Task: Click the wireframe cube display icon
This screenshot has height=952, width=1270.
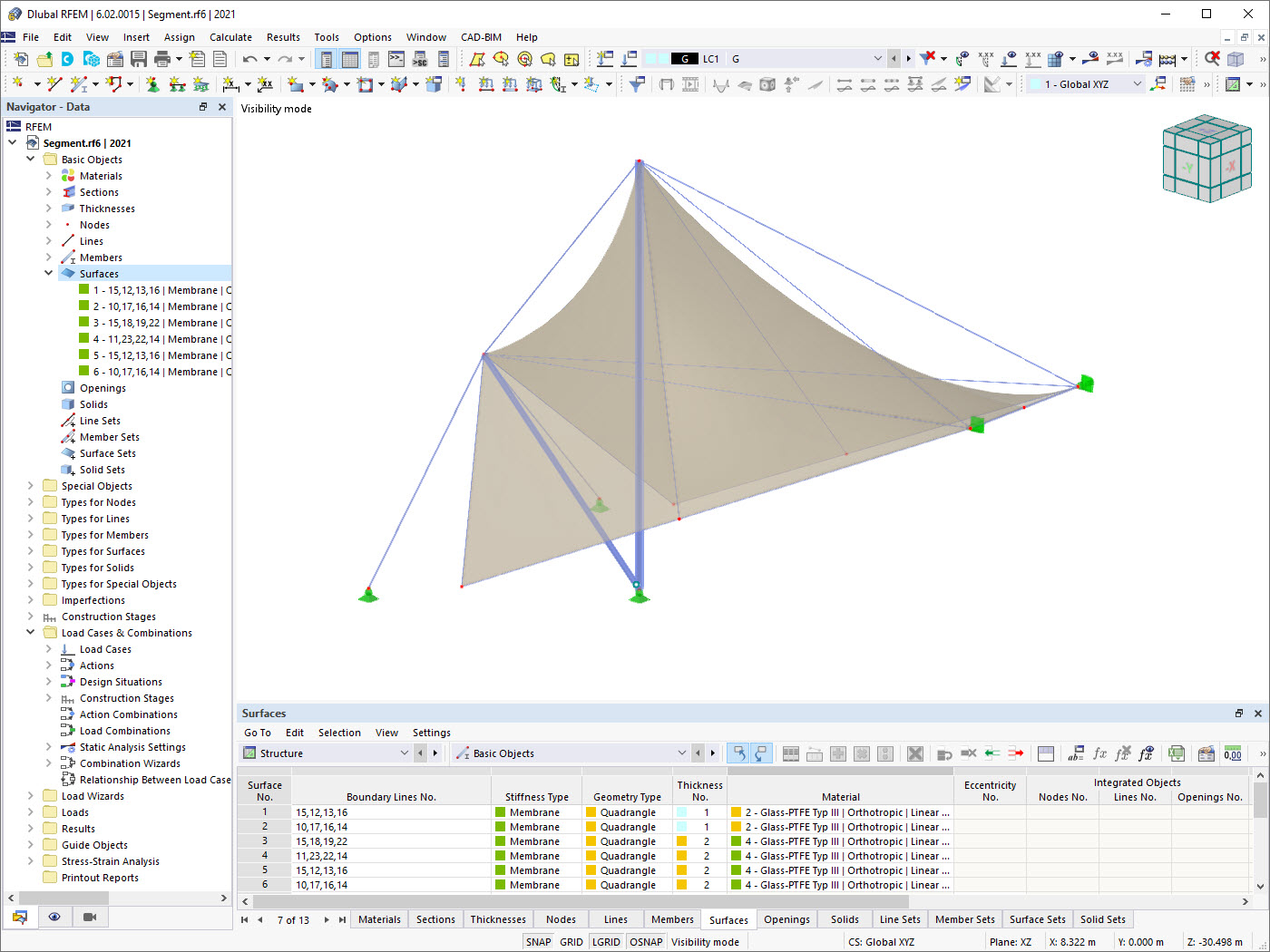Action: click(1236, 59)
